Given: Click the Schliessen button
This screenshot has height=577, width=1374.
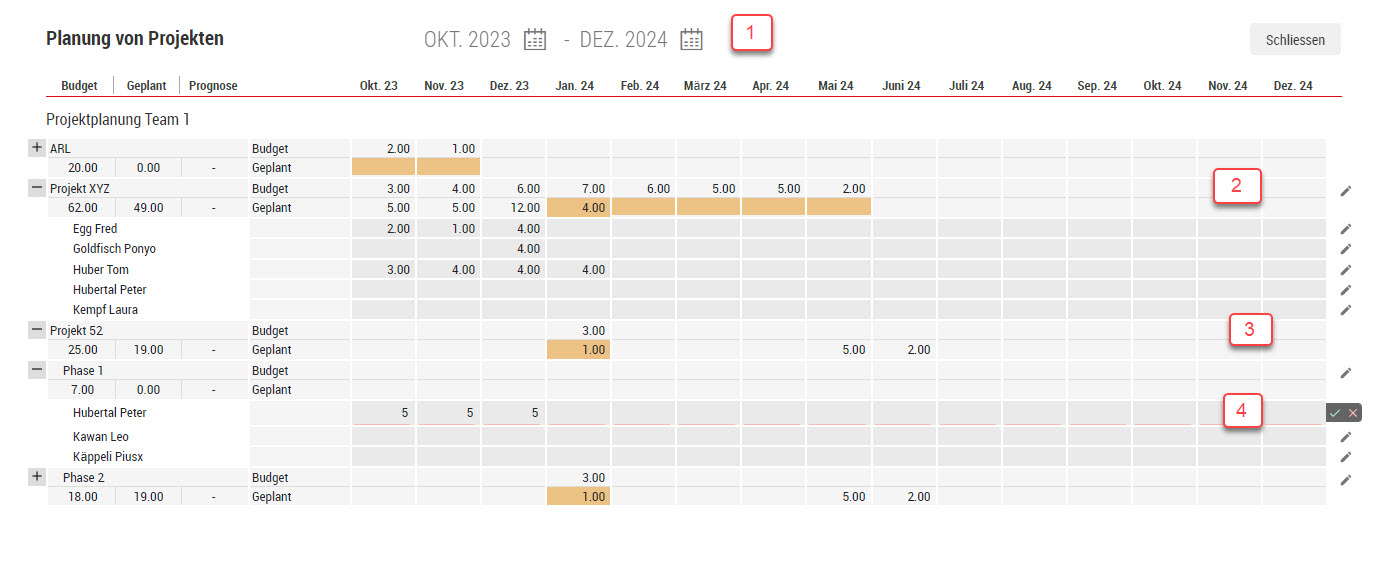Looking at the screenshot, I should tap(1295, 40).
